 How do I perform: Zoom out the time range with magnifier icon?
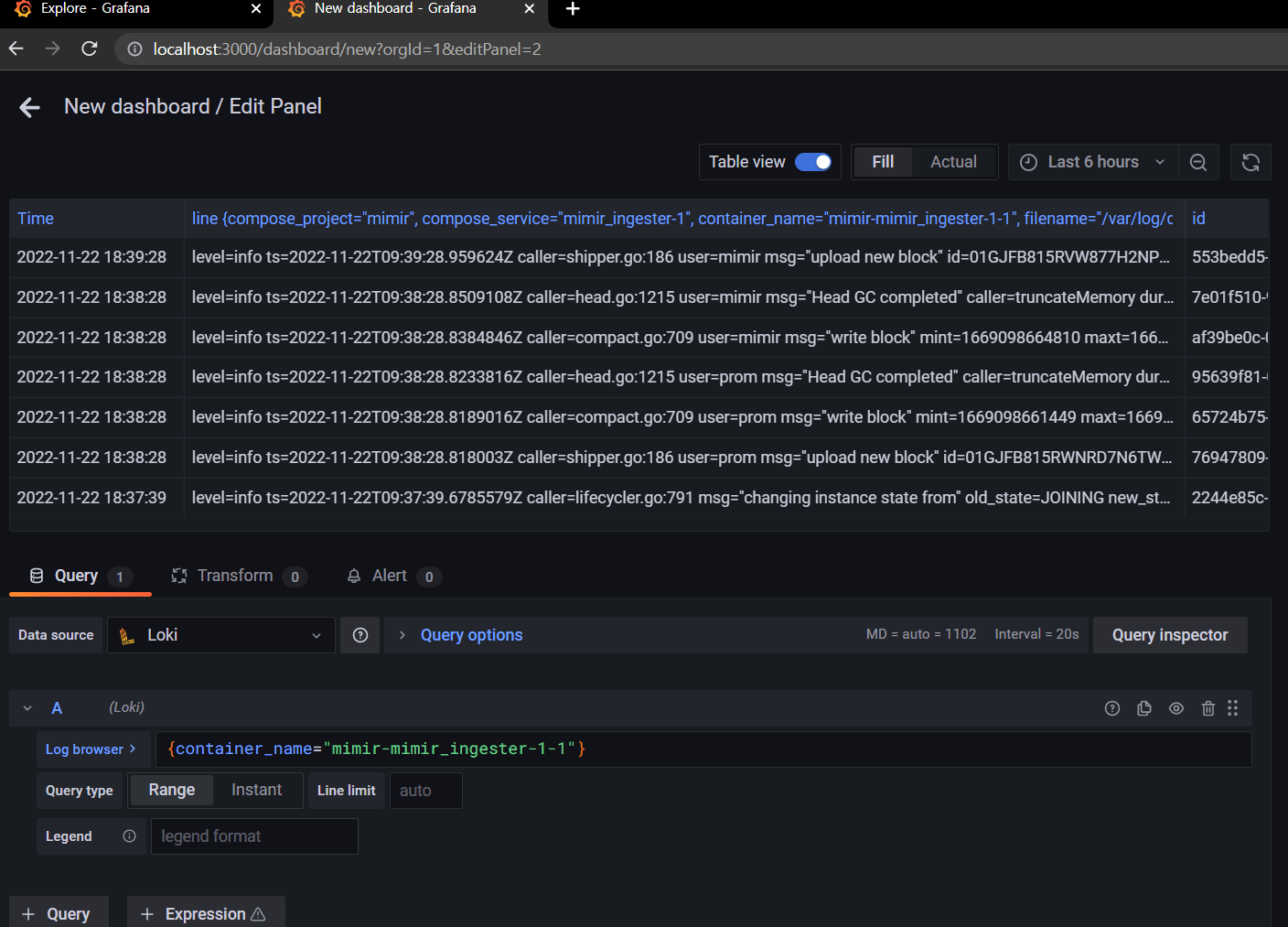(1198, 162)
